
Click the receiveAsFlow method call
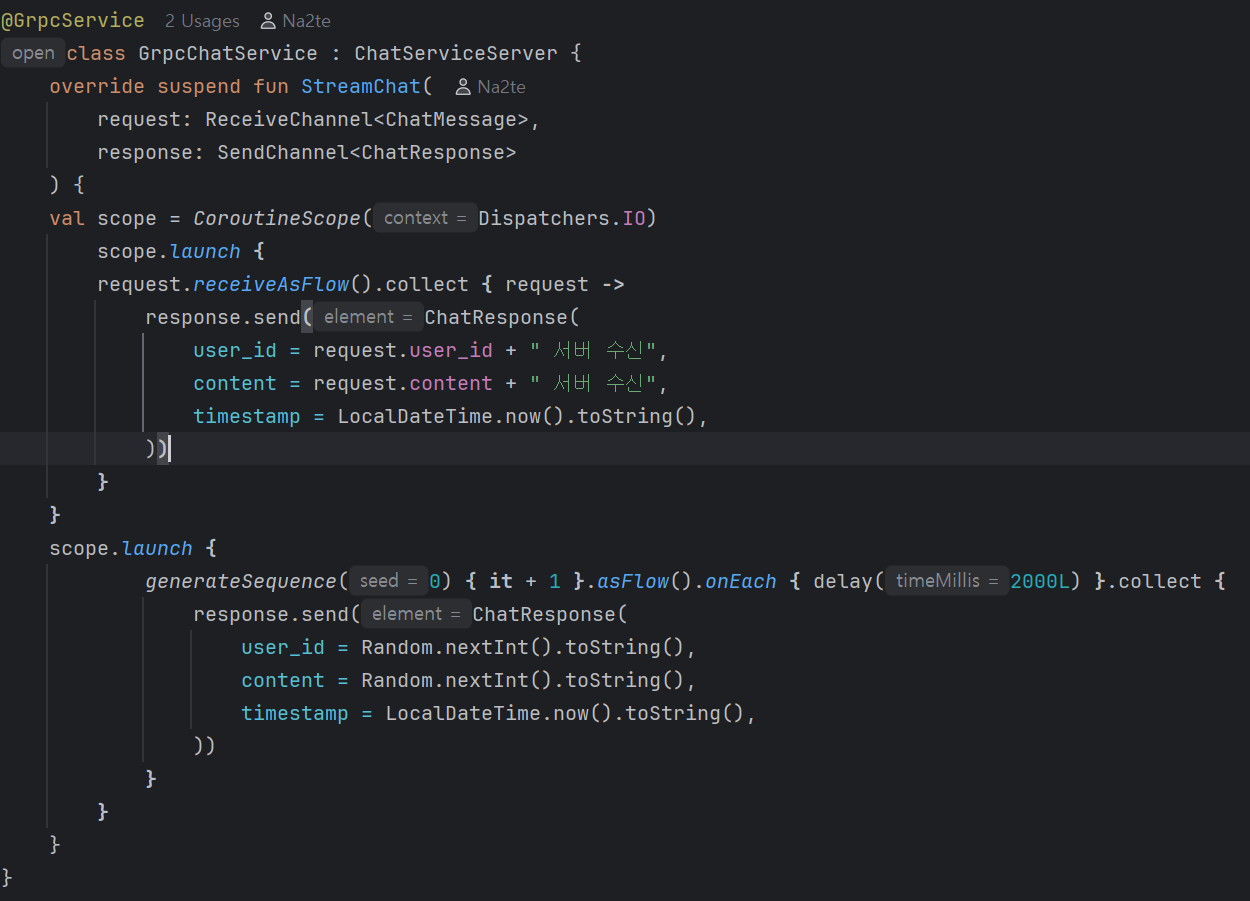pos(271,284)
